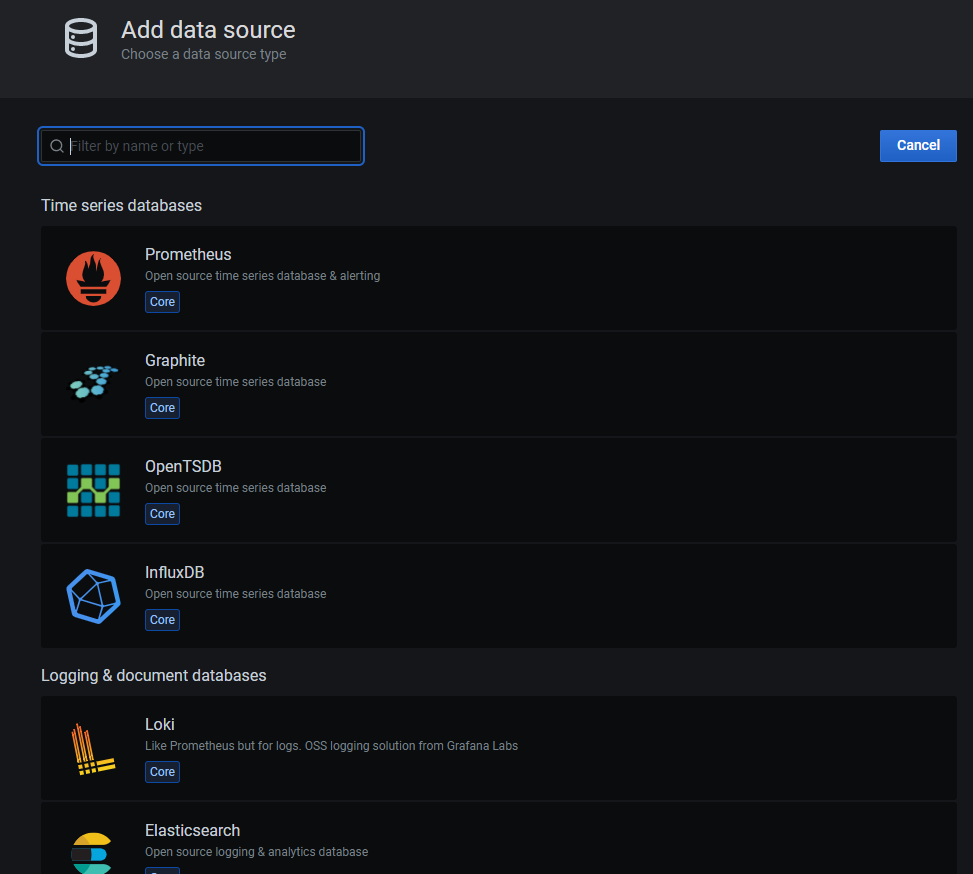The width and height of the screenshot is (973, 874).
Task: Click the InfluxDB polyhedron logo
Action: (x=93, y=596)
